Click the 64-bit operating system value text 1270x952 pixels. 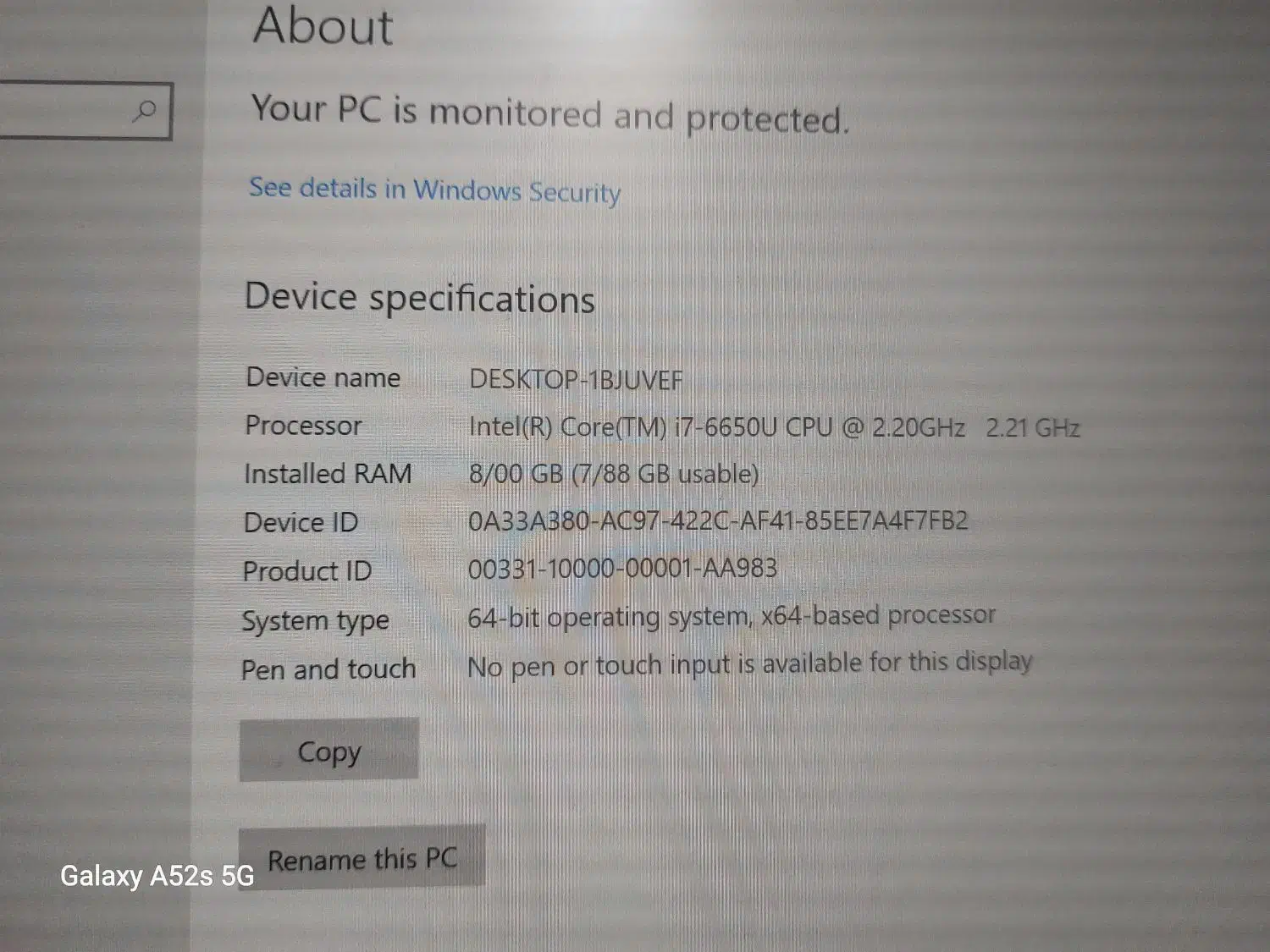pyautogui.click(x=731, y=616)
